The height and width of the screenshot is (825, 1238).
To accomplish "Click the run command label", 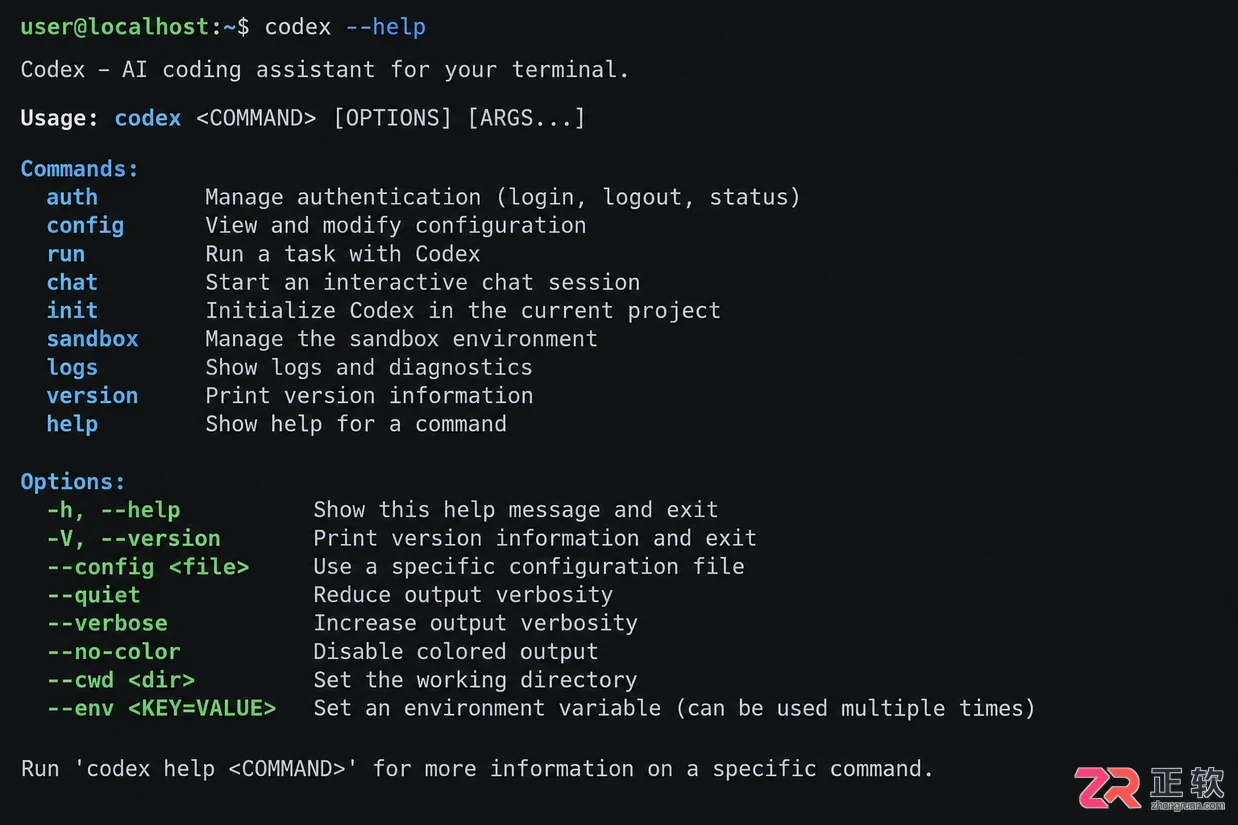I will tap(66, 254).
